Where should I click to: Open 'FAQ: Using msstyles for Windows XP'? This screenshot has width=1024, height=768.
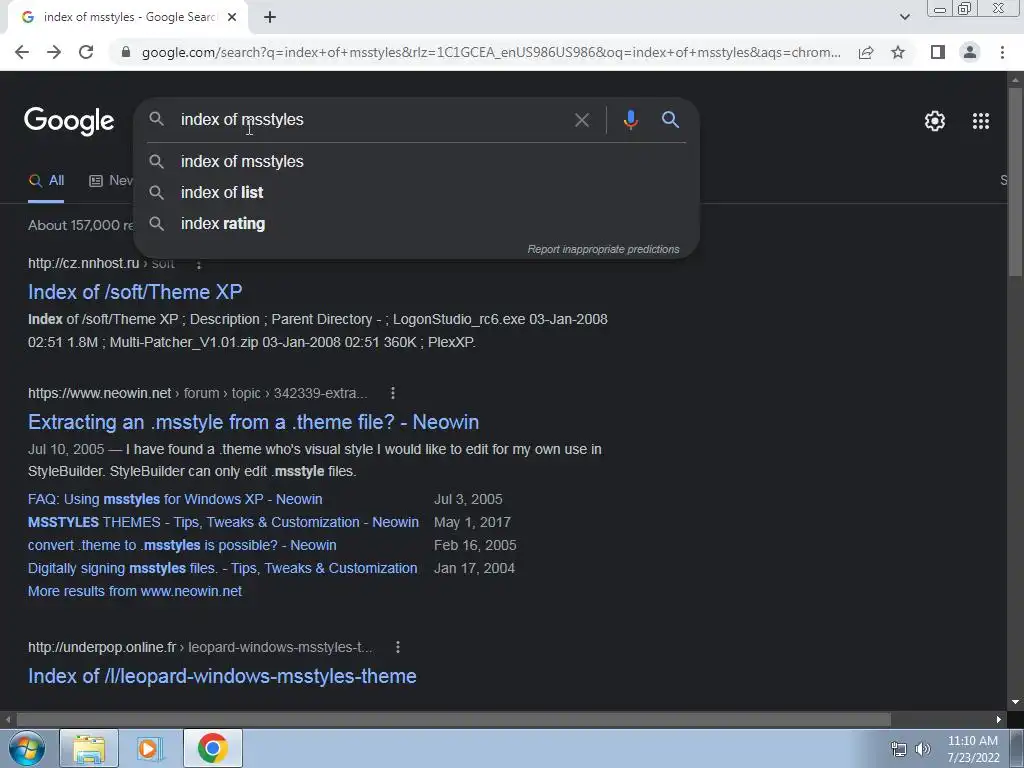tap(175, 500)
